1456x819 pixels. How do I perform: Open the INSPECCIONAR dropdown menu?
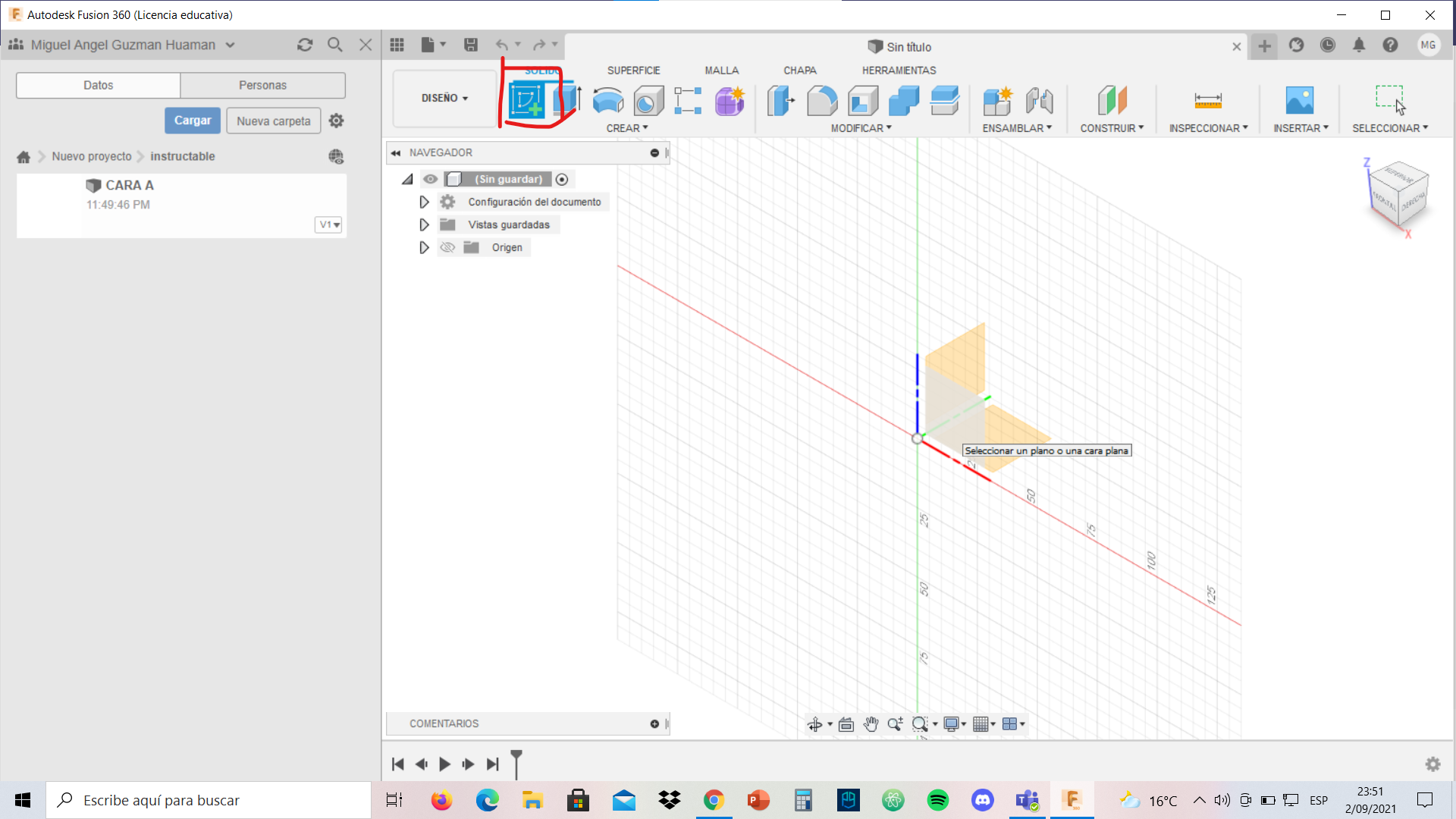pyautogui.click(x=1208, y=128)
